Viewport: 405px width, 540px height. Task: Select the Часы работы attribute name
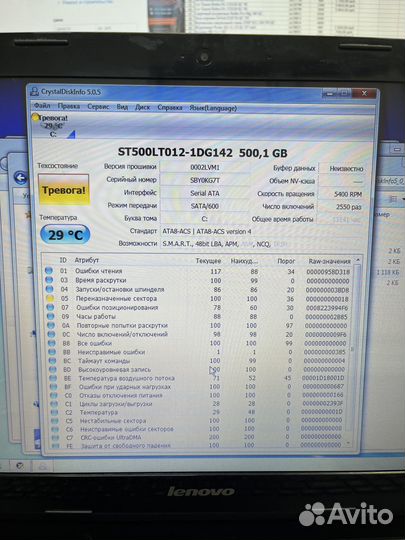pos(96,316)
